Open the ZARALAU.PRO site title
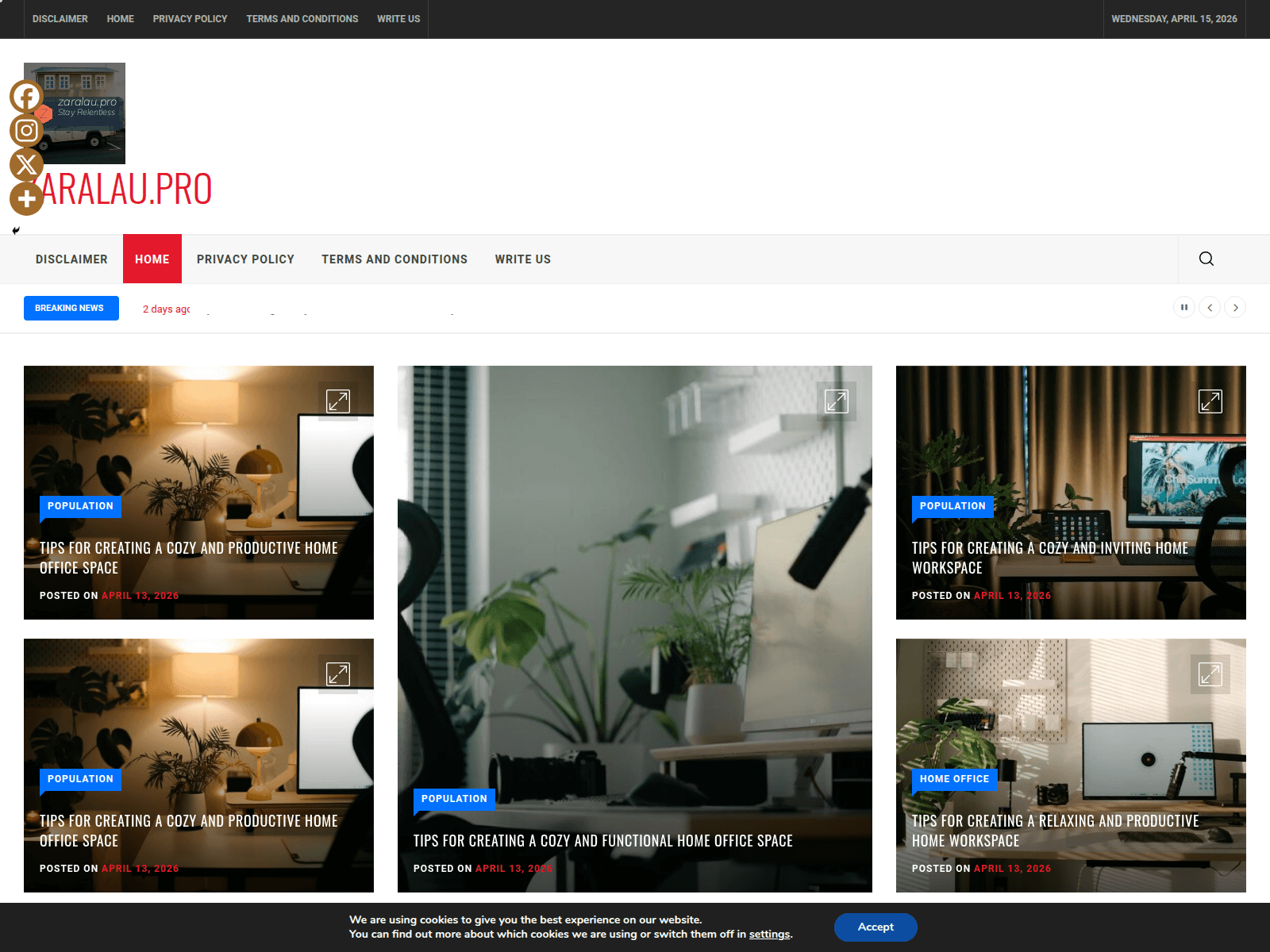Image resolution: width=1270 pixels, height=952 pixels. 117,189
